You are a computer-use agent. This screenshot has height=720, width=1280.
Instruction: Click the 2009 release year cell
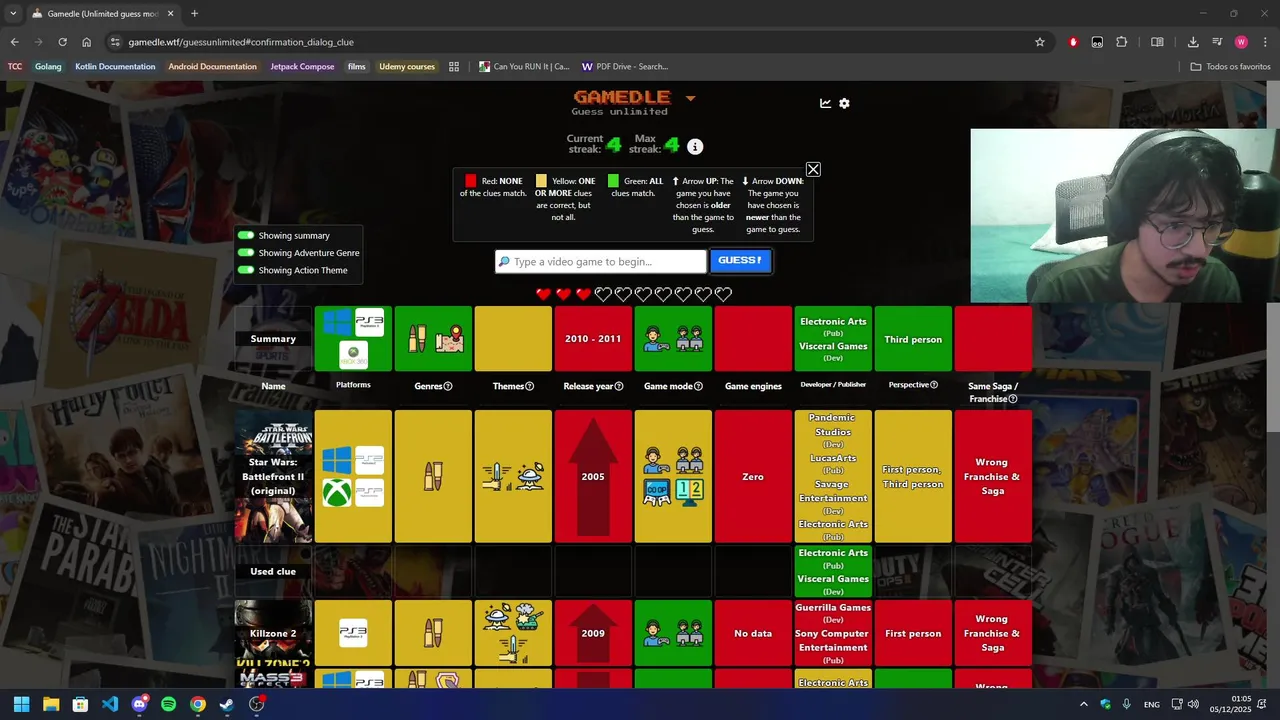pos(593,633)
